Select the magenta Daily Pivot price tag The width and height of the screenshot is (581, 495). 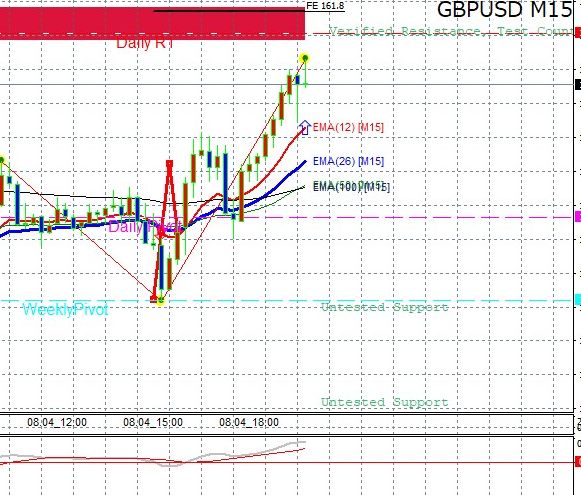578,217
